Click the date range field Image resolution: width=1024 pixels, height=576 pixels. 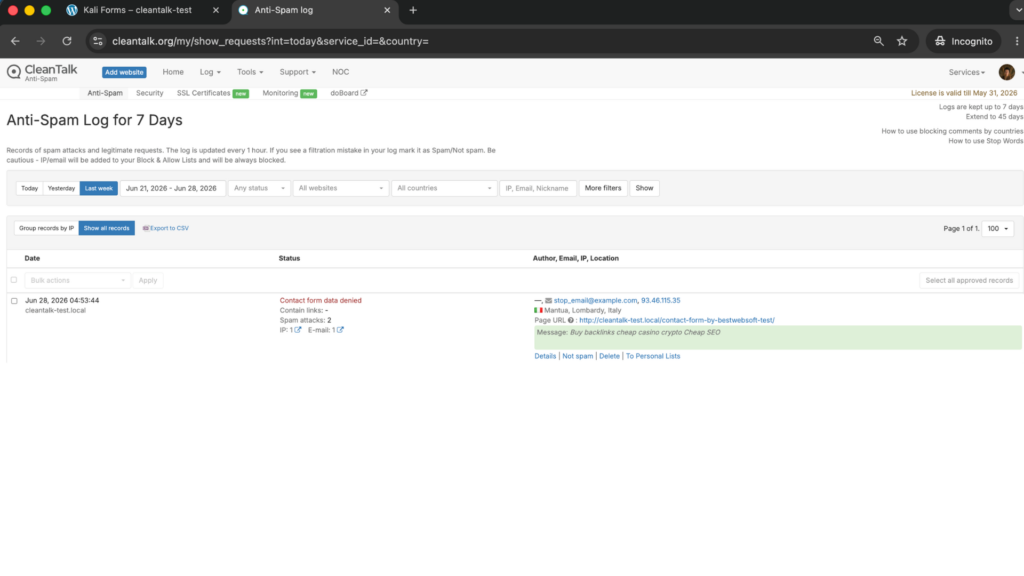pos(172,188)
